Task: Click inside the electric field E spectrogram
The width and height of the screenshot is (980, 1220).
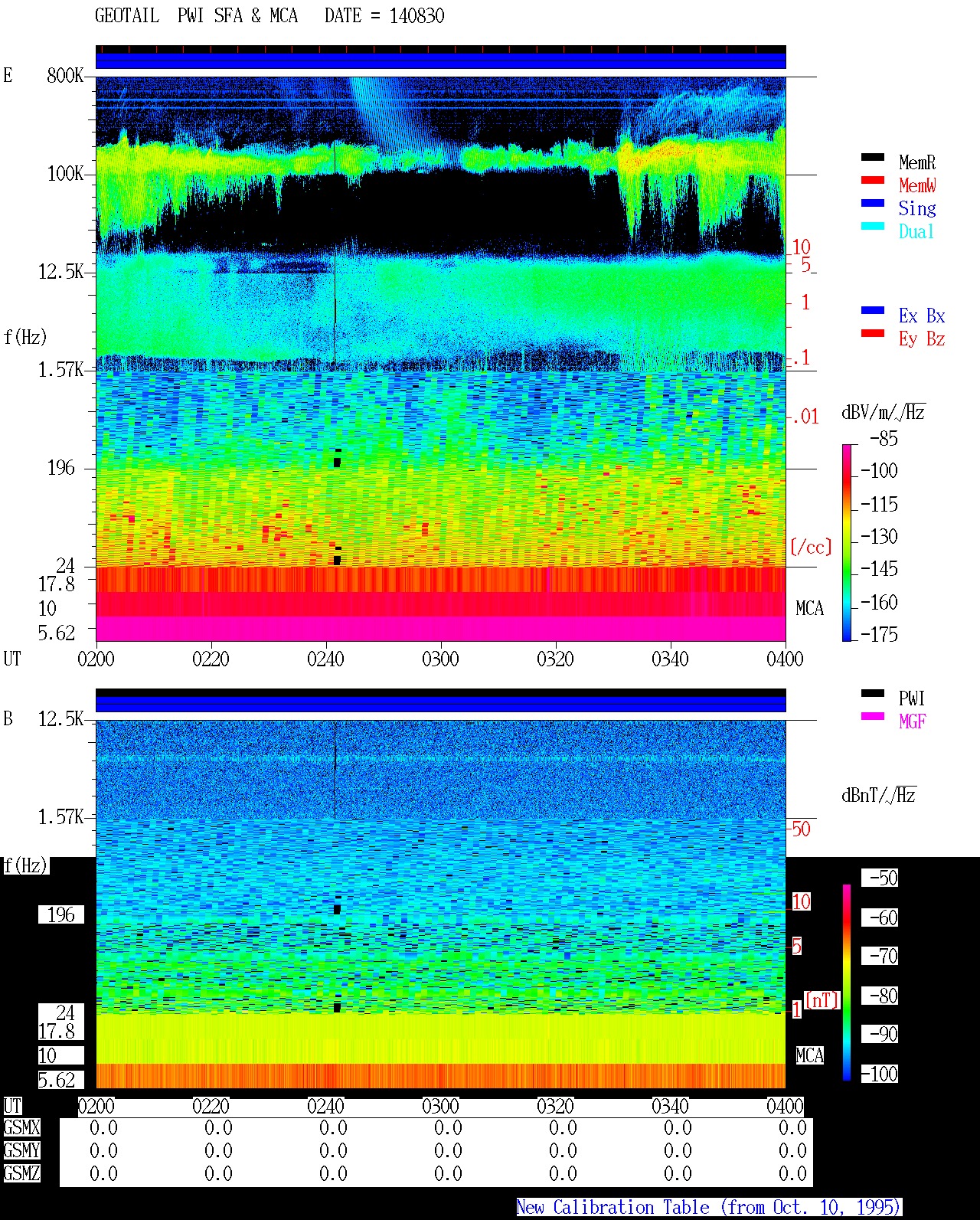Action: [440, 358]
